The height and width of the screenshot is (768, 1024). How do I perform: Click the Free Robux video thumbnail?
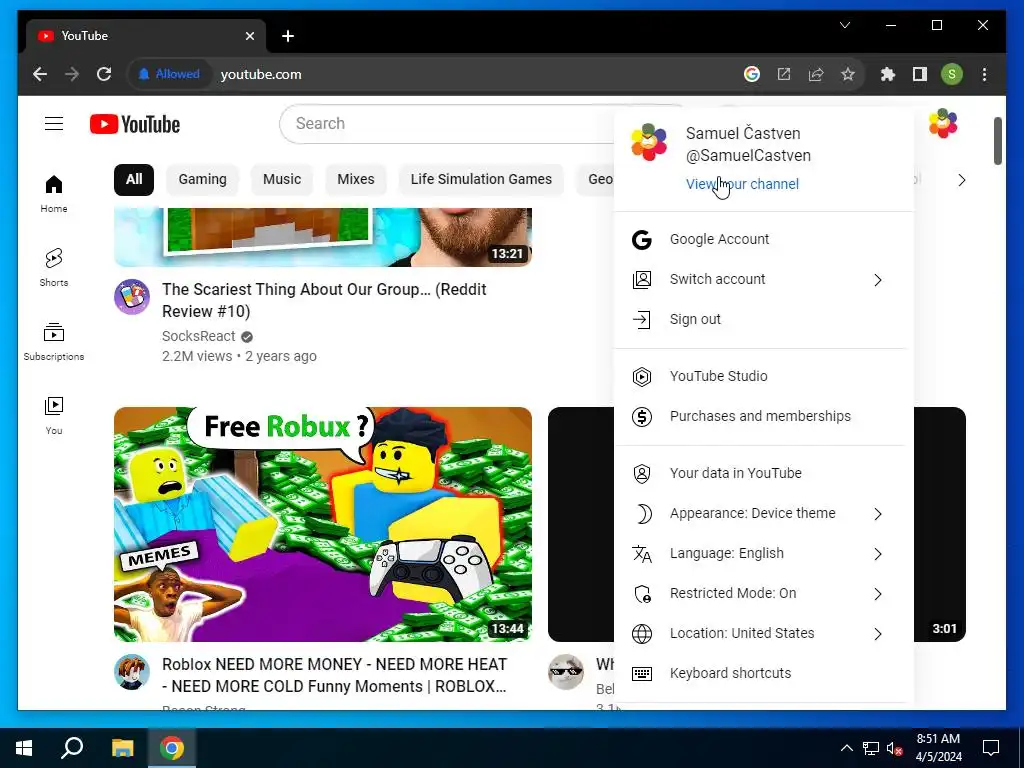pos(323,524)
